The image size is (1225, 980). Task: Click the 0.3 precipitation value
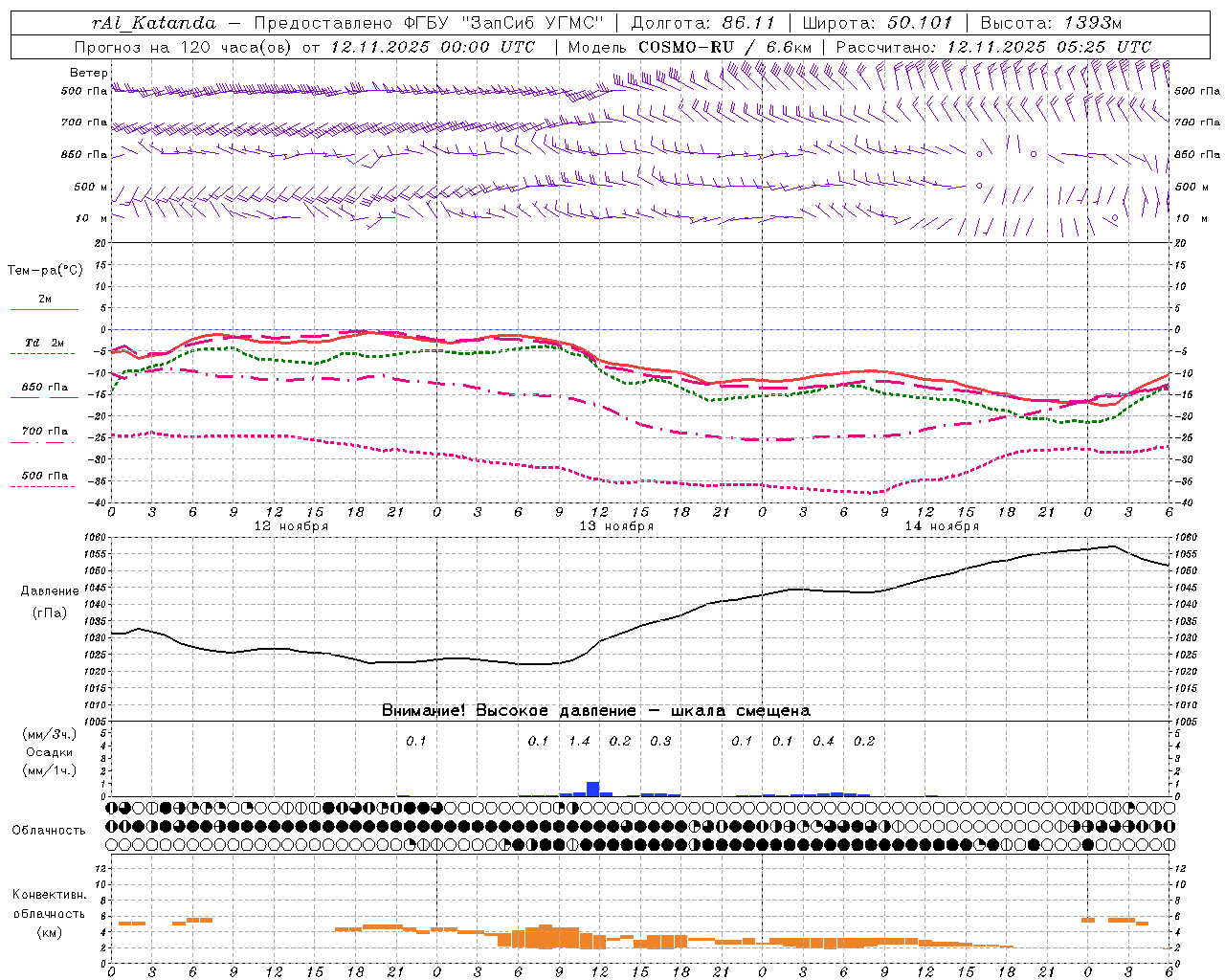(660, 742)
